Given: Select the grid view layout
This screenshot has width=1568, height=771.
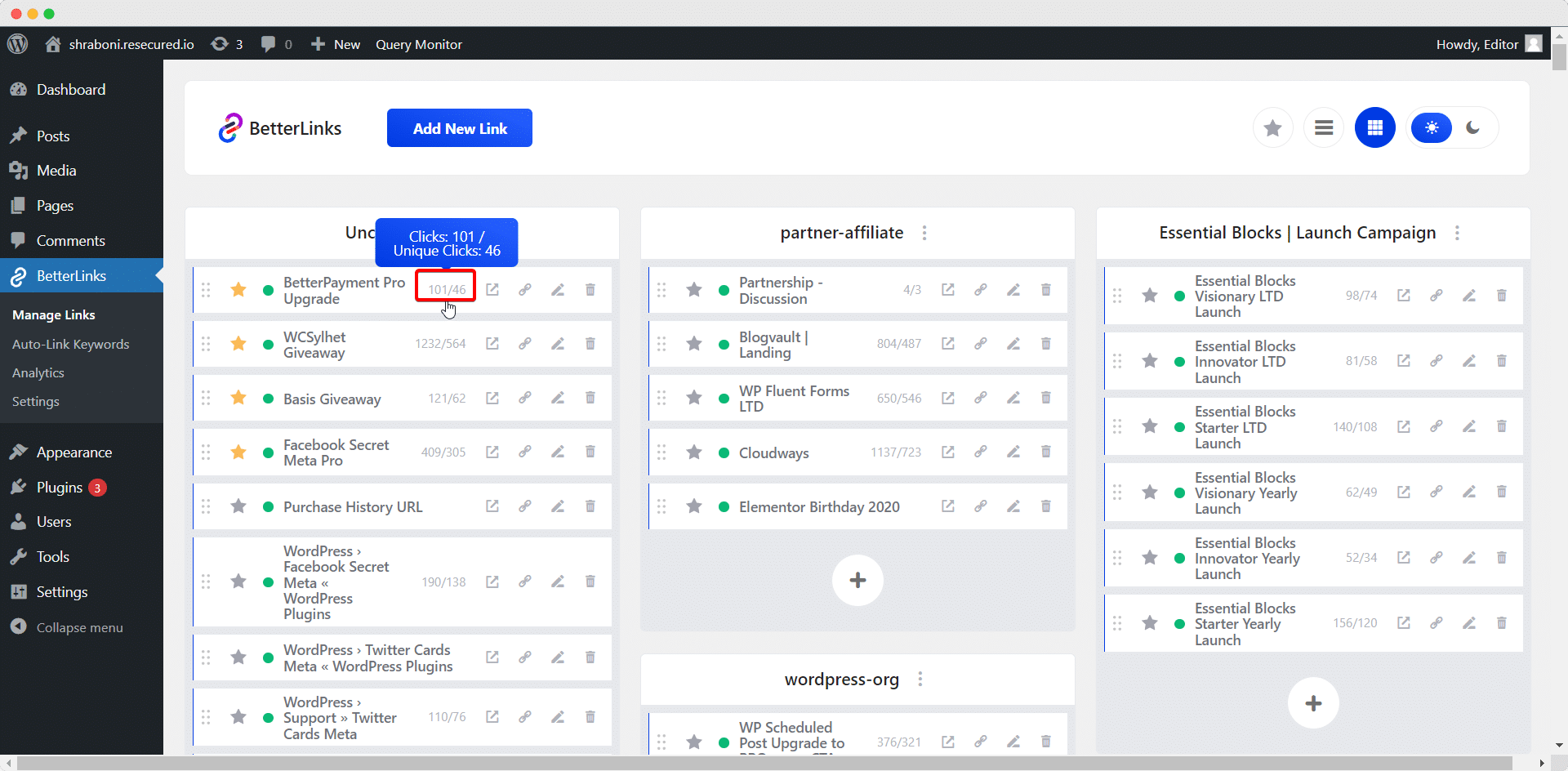Looking at the screenshot, I should pyautogui.click(x=1374, y=128).
